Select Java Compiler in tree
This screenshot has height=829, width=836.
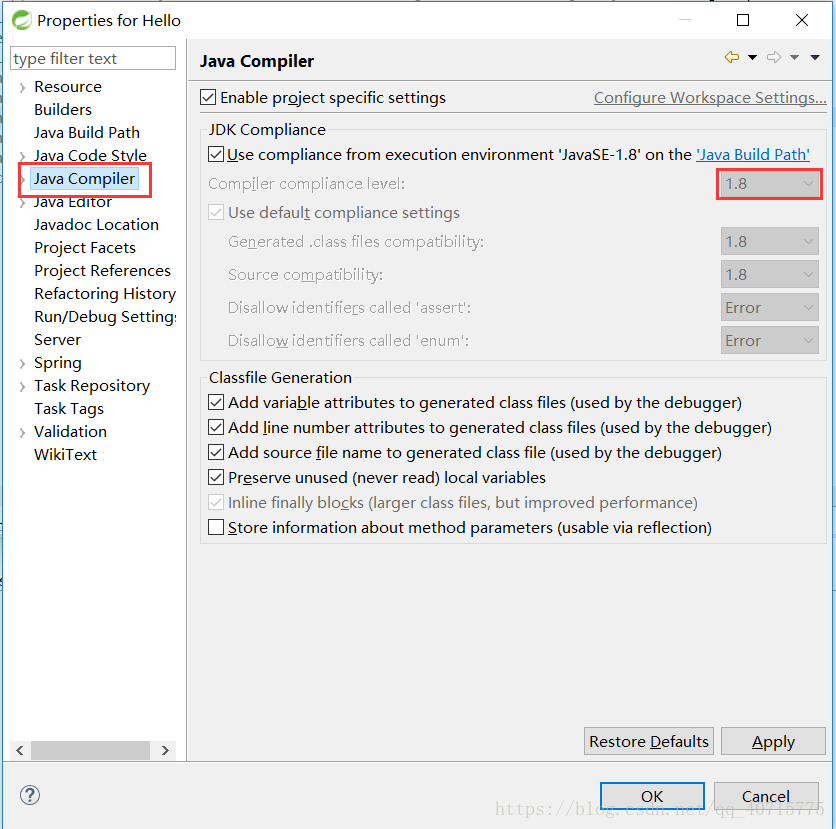[84, 179]
